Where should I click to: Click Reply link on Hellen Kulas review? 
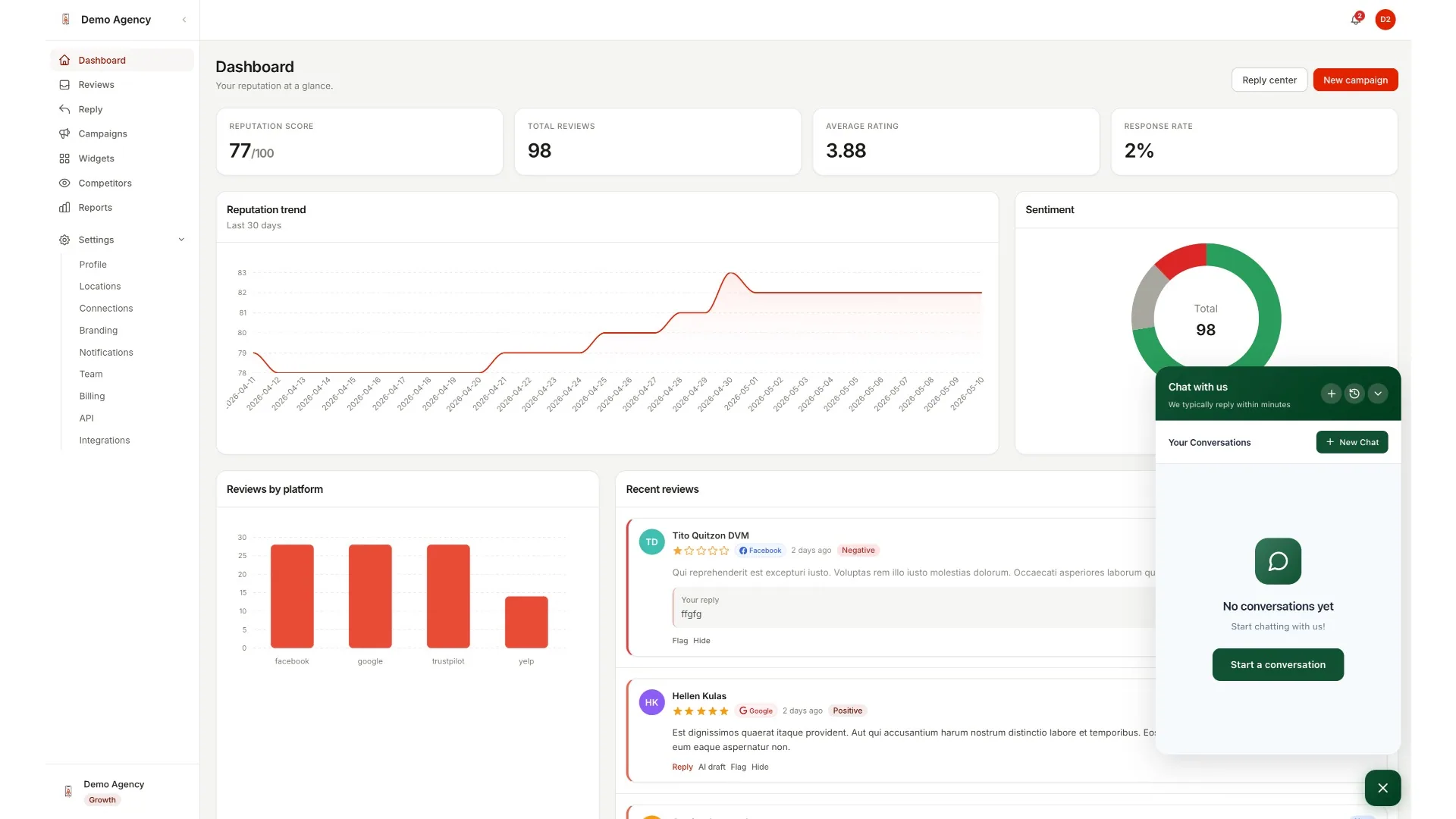pos(682,767)
